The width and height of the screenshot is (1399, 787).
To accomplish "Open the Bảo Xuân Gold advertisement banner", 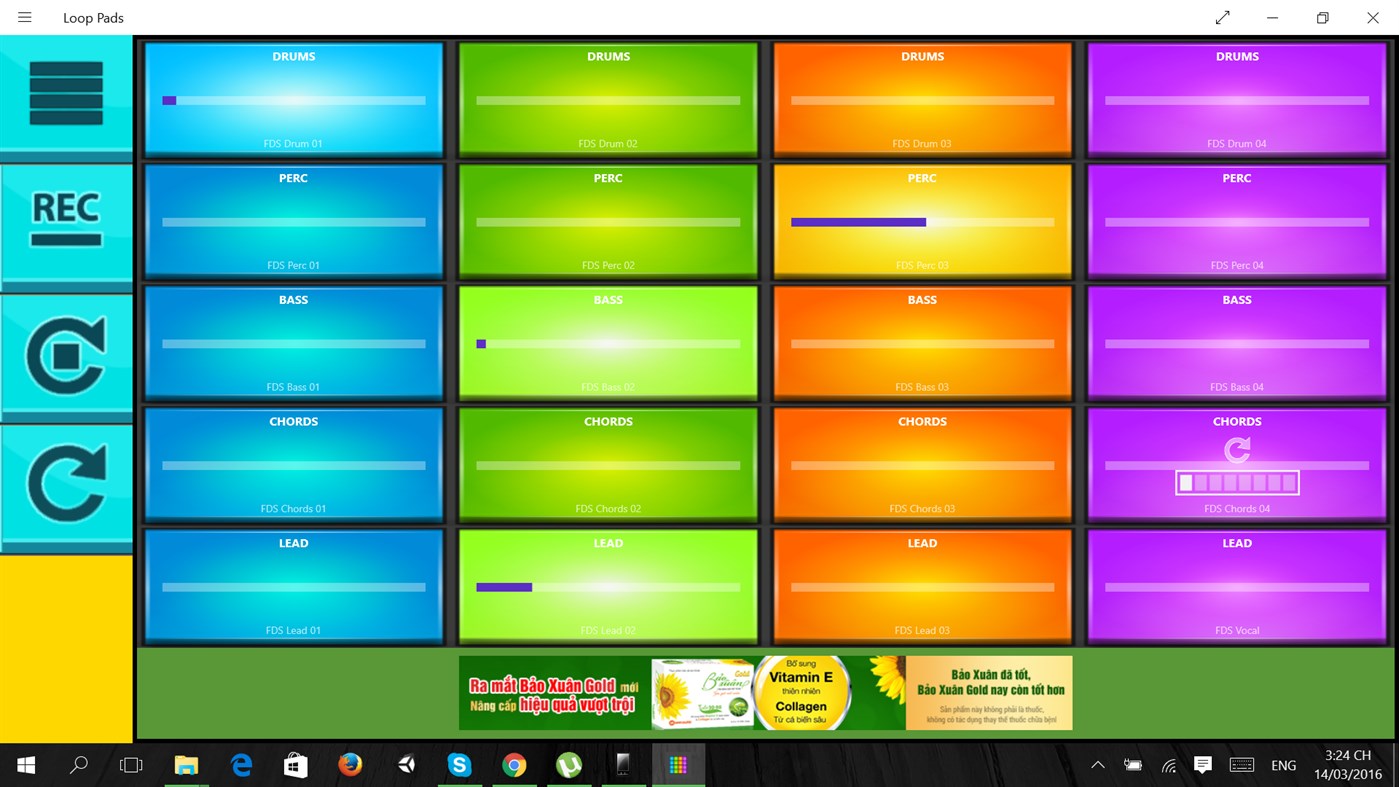I will 766,693.
